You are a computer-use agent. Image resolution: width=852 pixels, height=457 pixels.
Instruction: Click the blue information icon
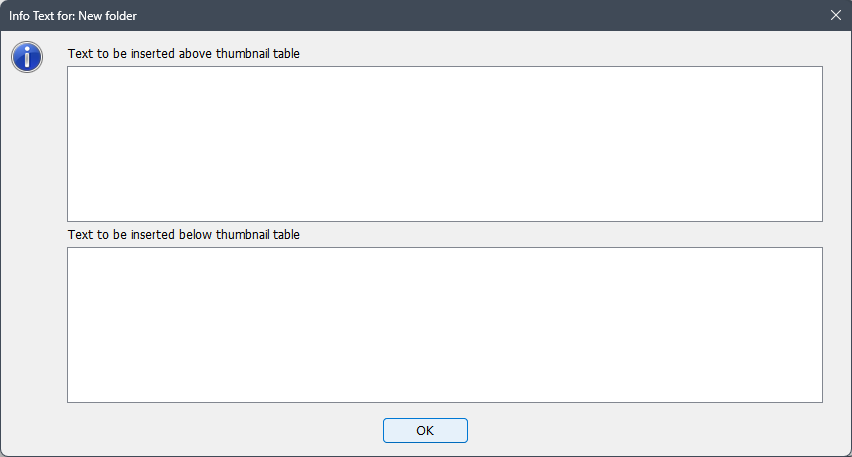pyautogui.click(x=27, y=57)
